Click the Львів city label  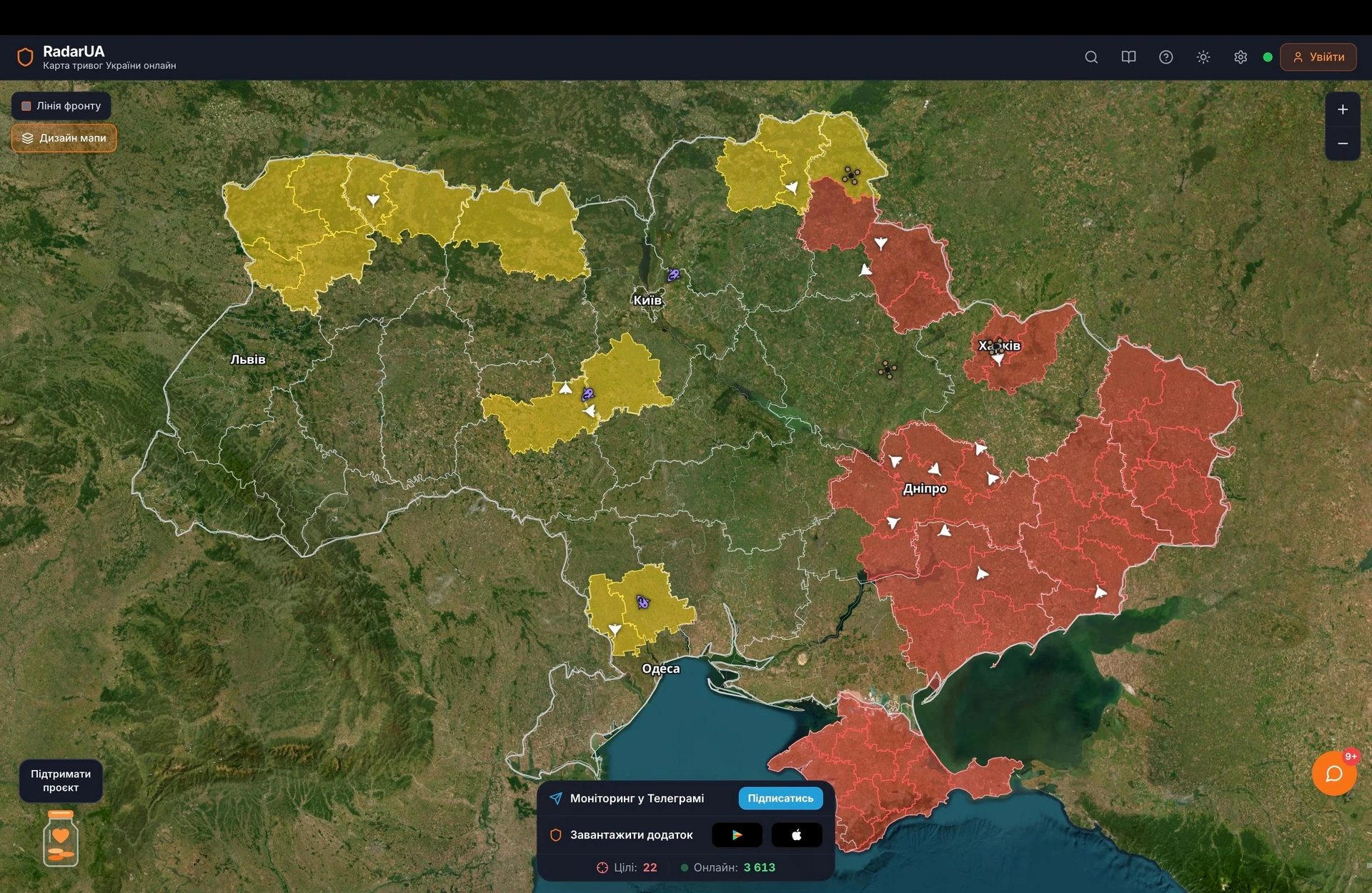pos(248,360)
